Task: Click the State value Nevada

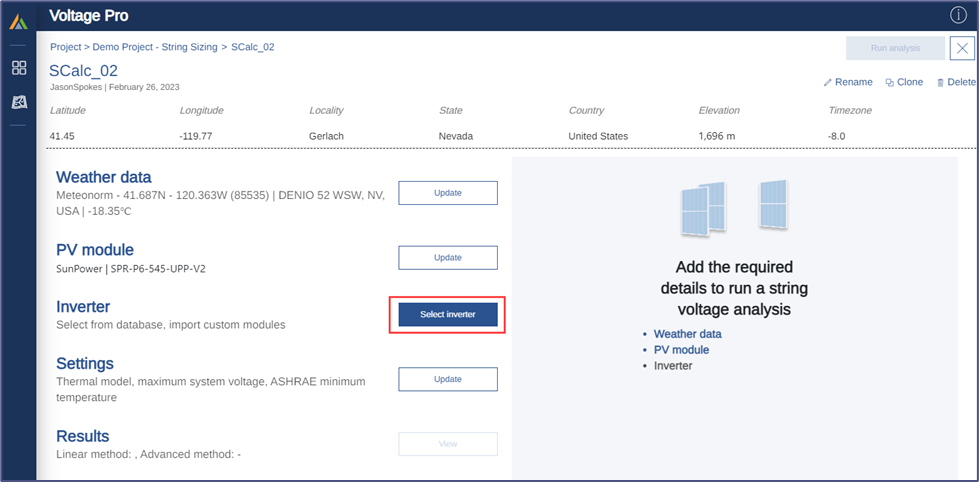Action: point(456,136)
